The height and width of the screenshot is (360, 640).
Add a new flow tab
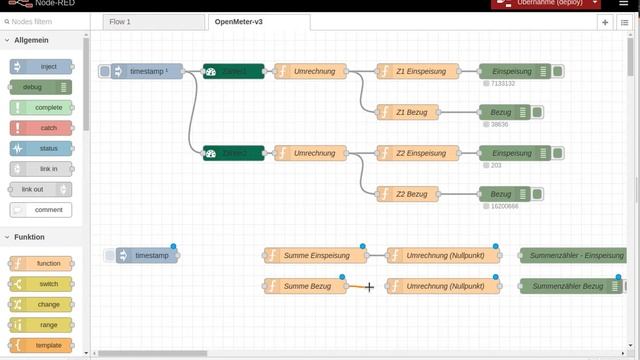coord(605,22)
